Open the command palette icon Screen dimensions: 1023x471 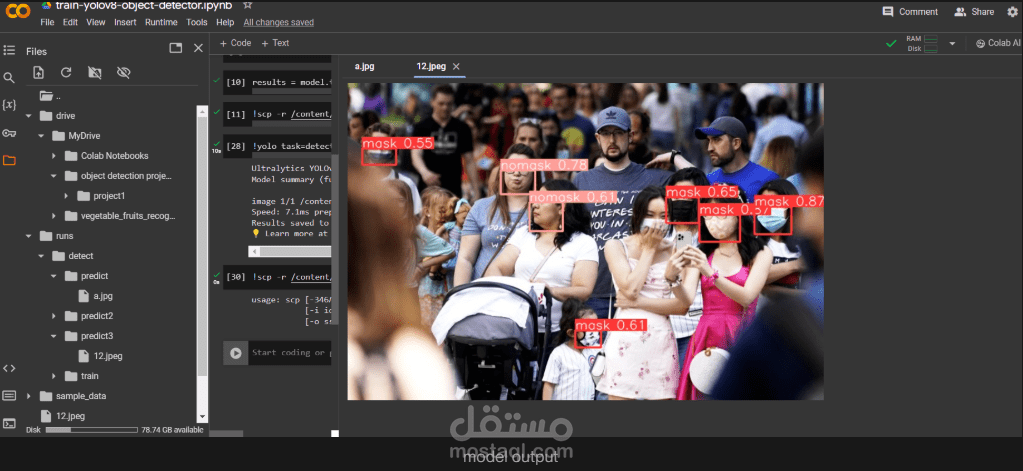[x=9, y=395]
